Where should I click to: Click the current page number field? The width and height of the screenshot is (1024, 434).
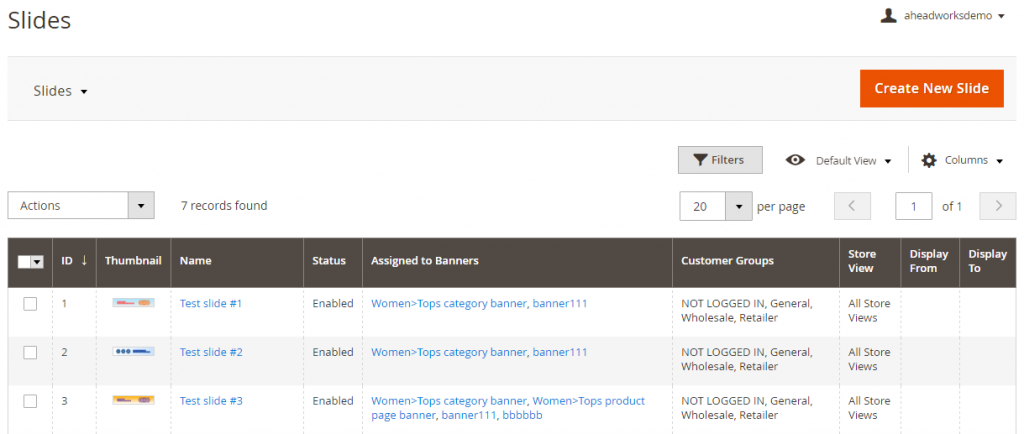pos(913,206)
